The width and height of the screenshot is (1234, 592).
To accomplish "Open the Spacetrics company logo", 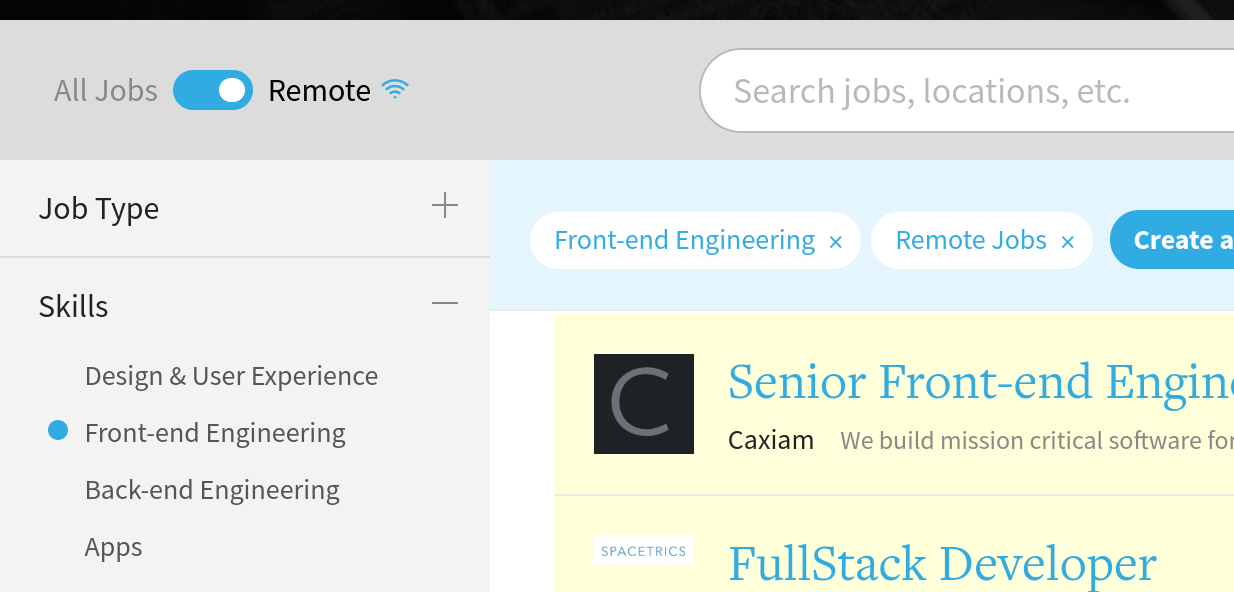I will tap(644, 551).
